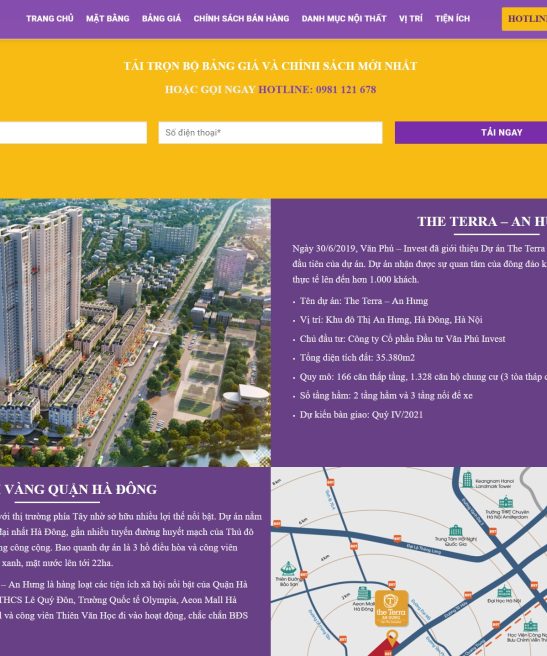Navigate to VỊ TRÍ section
The height and width of the screenshot is (656, 547).
411,18
